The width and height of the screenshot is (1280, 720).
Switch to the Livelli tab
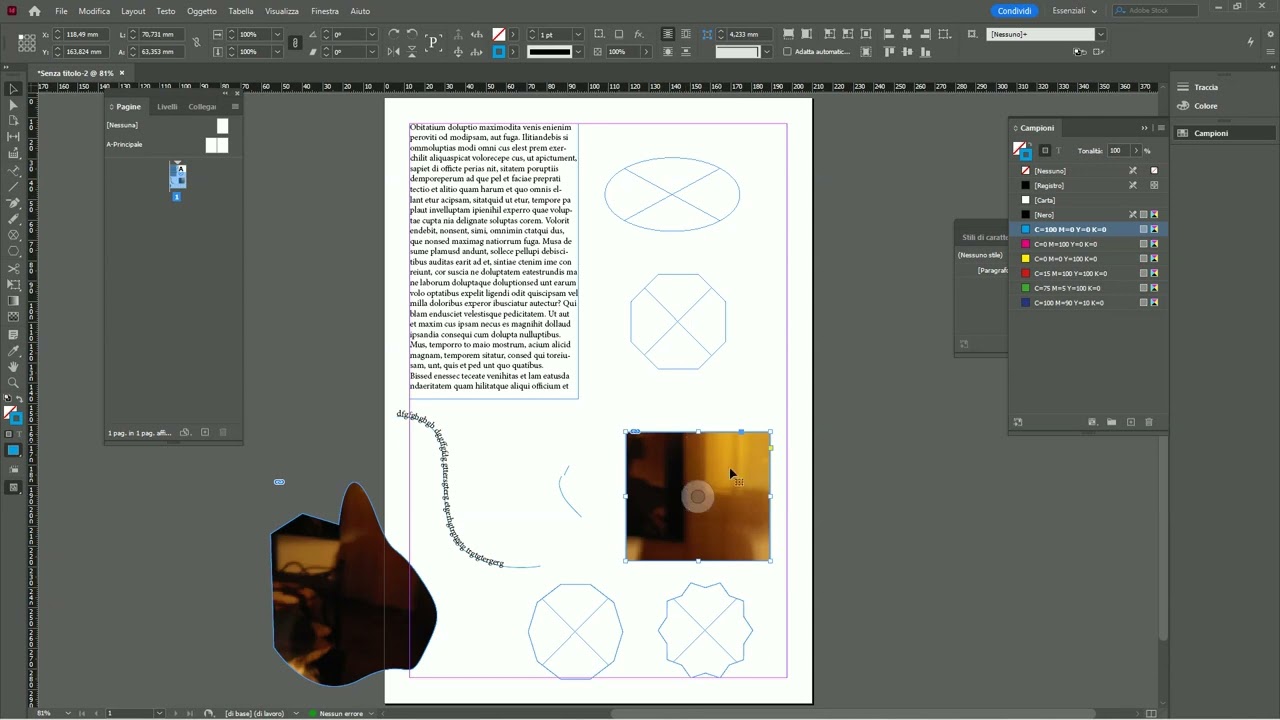click(x=167, y=107)
